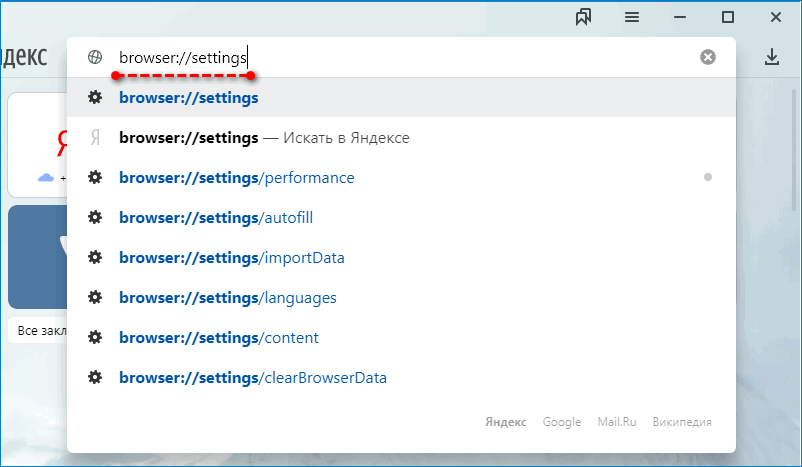
Task: Switch search engine to Mail.Ru
Action: click(617, 422)
